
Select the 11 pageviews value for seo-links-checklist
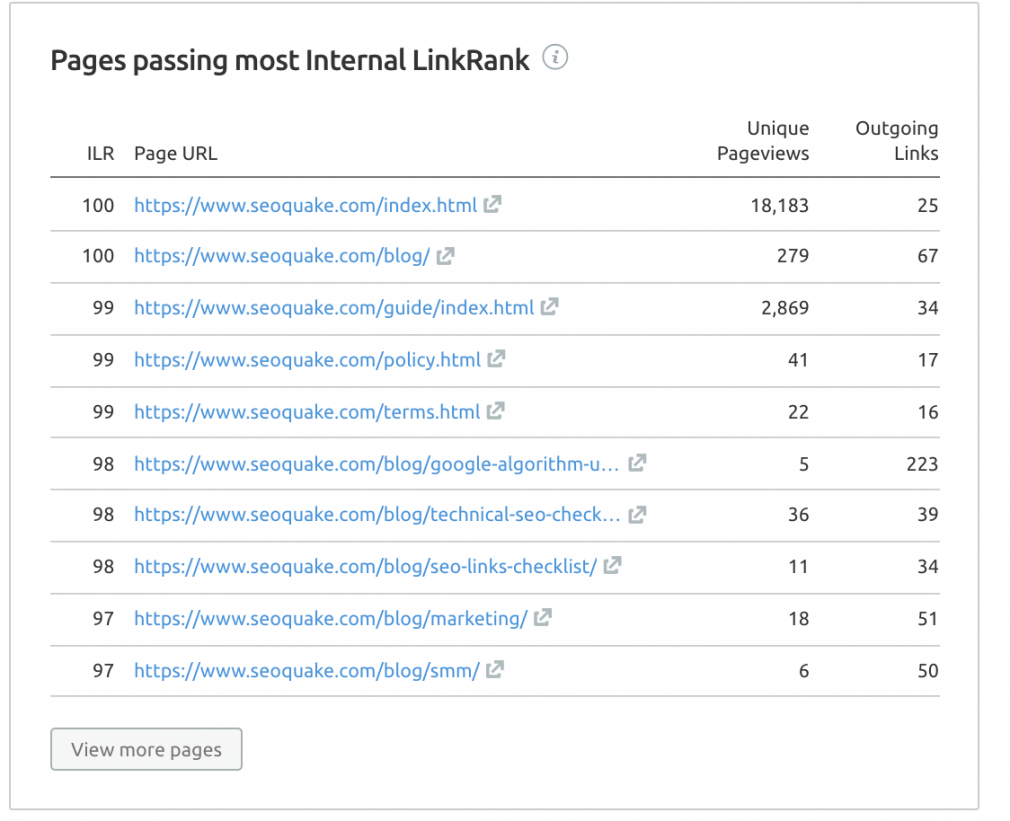798,567
